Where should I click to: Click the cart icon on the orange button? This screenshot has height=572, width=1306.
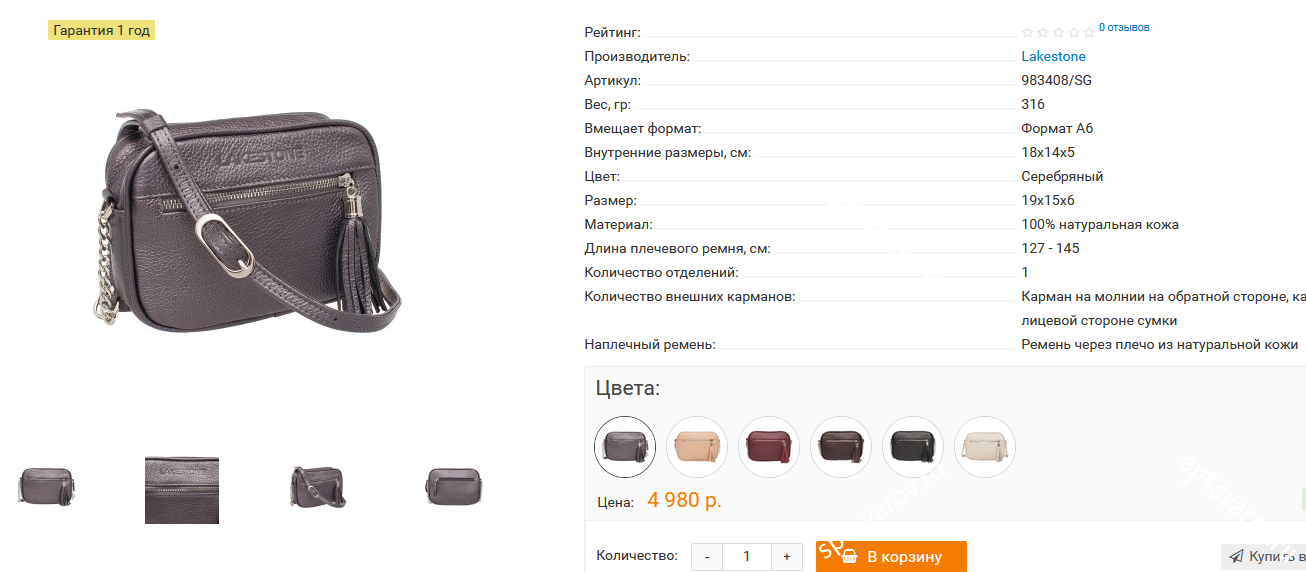click(850, 557)
